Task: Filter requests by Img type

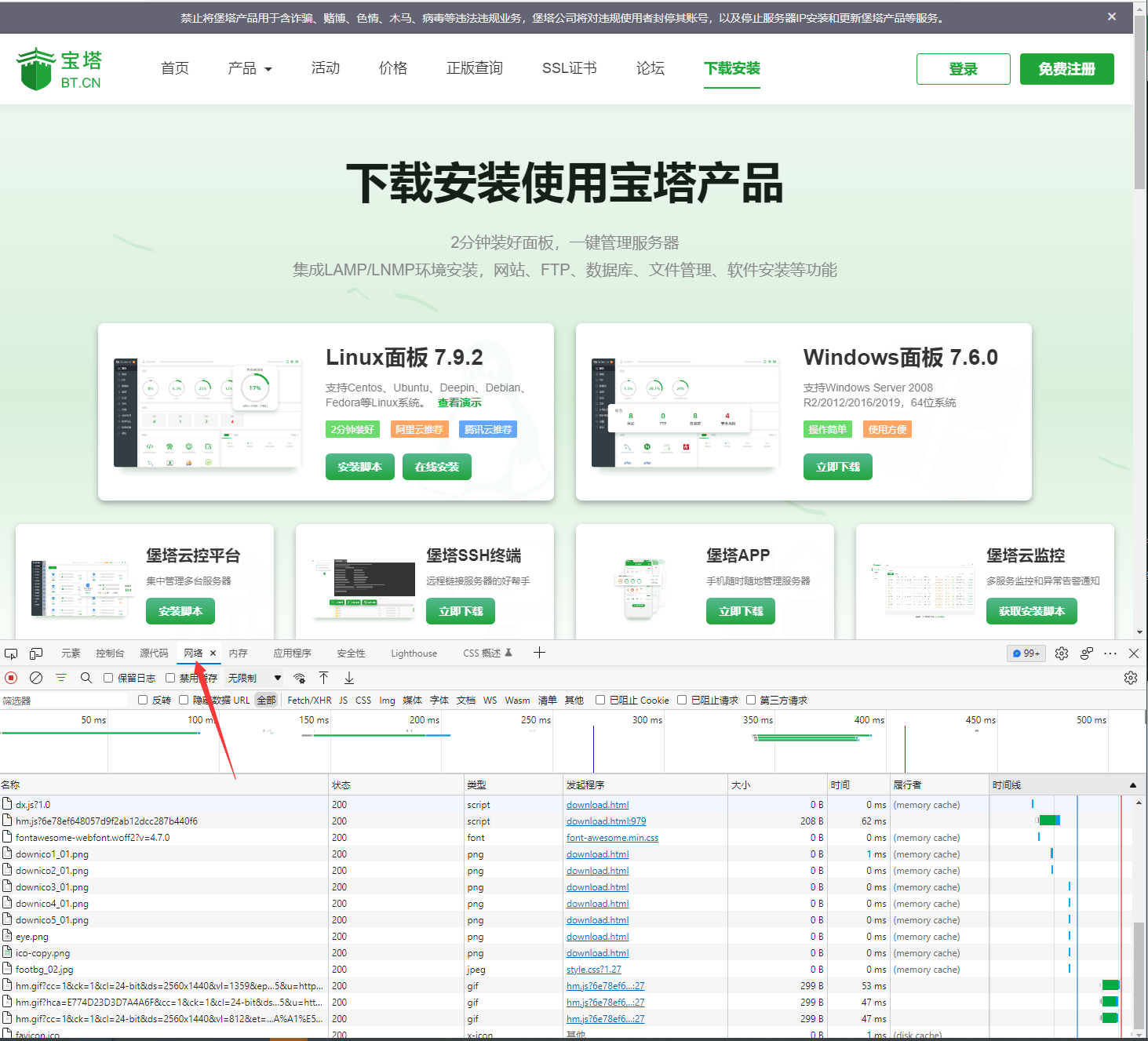Action: pos(387,700)
